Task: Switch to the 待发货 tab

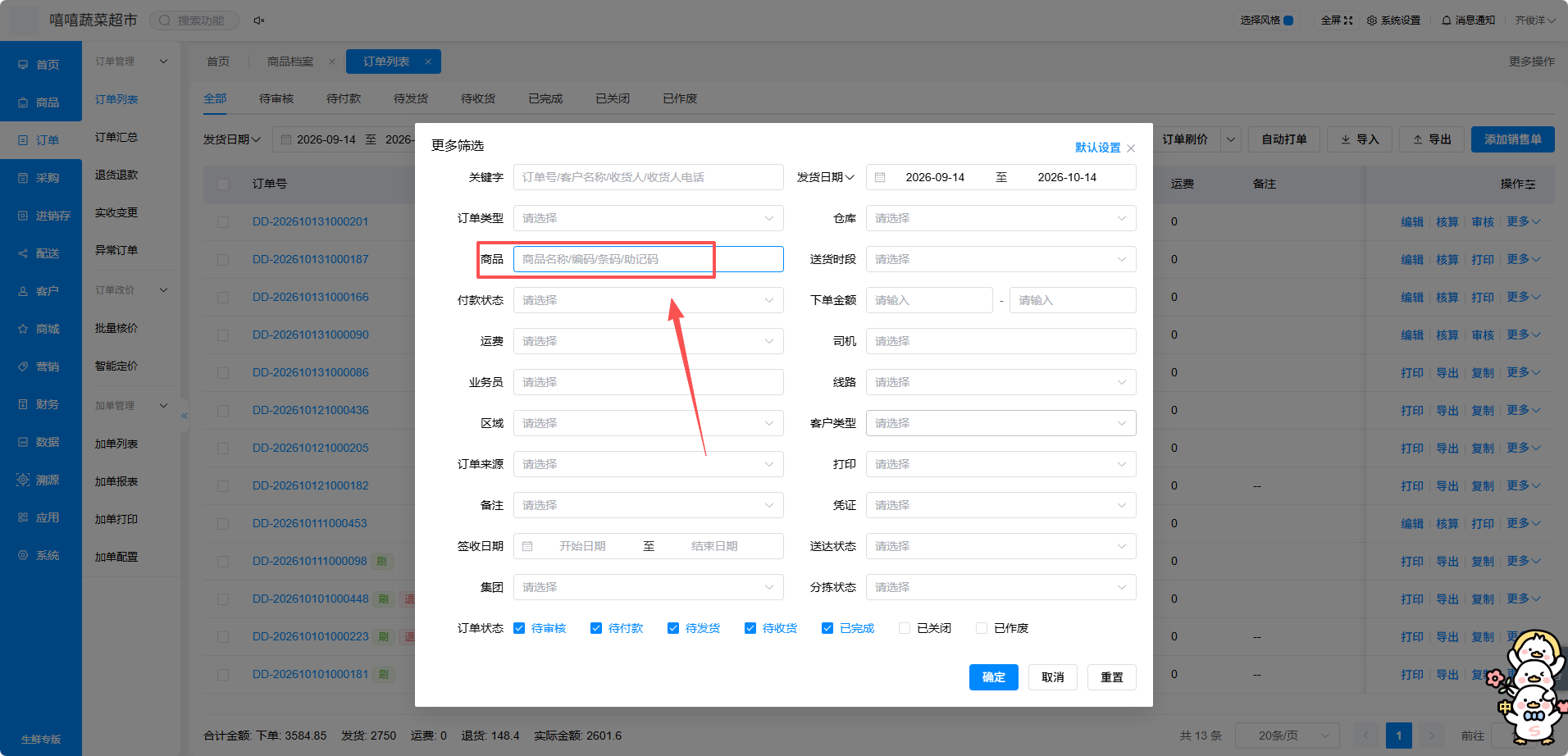Action: [411, 98]
